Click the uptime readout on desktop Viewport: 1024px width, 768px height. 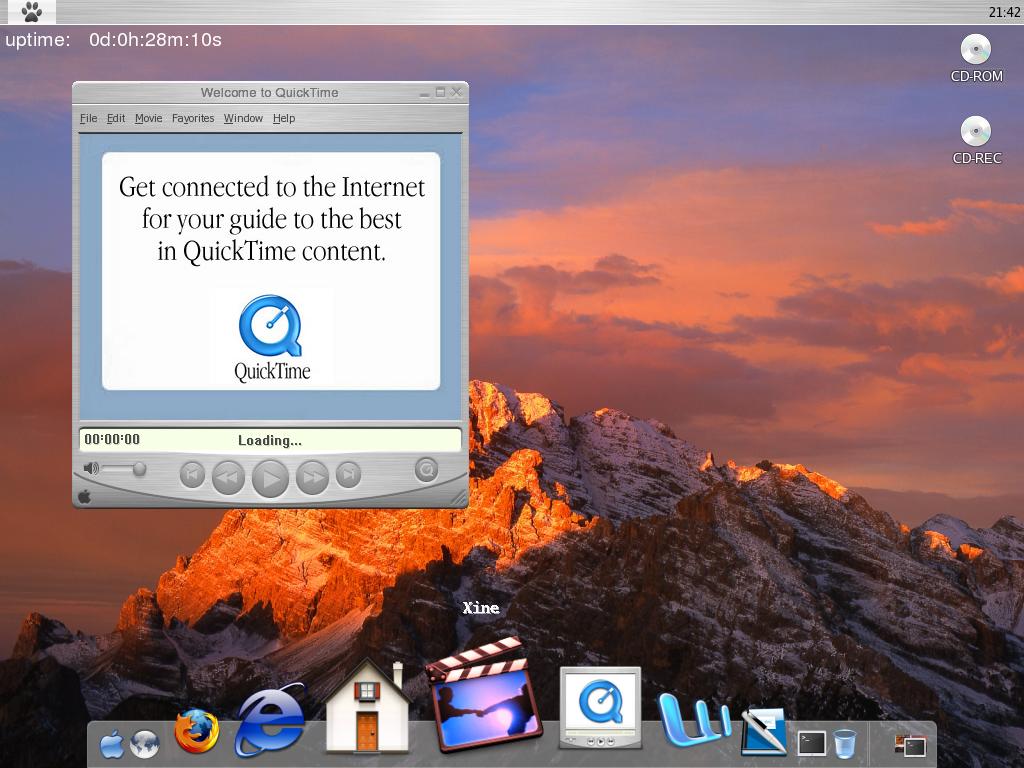tap(113, 40)
